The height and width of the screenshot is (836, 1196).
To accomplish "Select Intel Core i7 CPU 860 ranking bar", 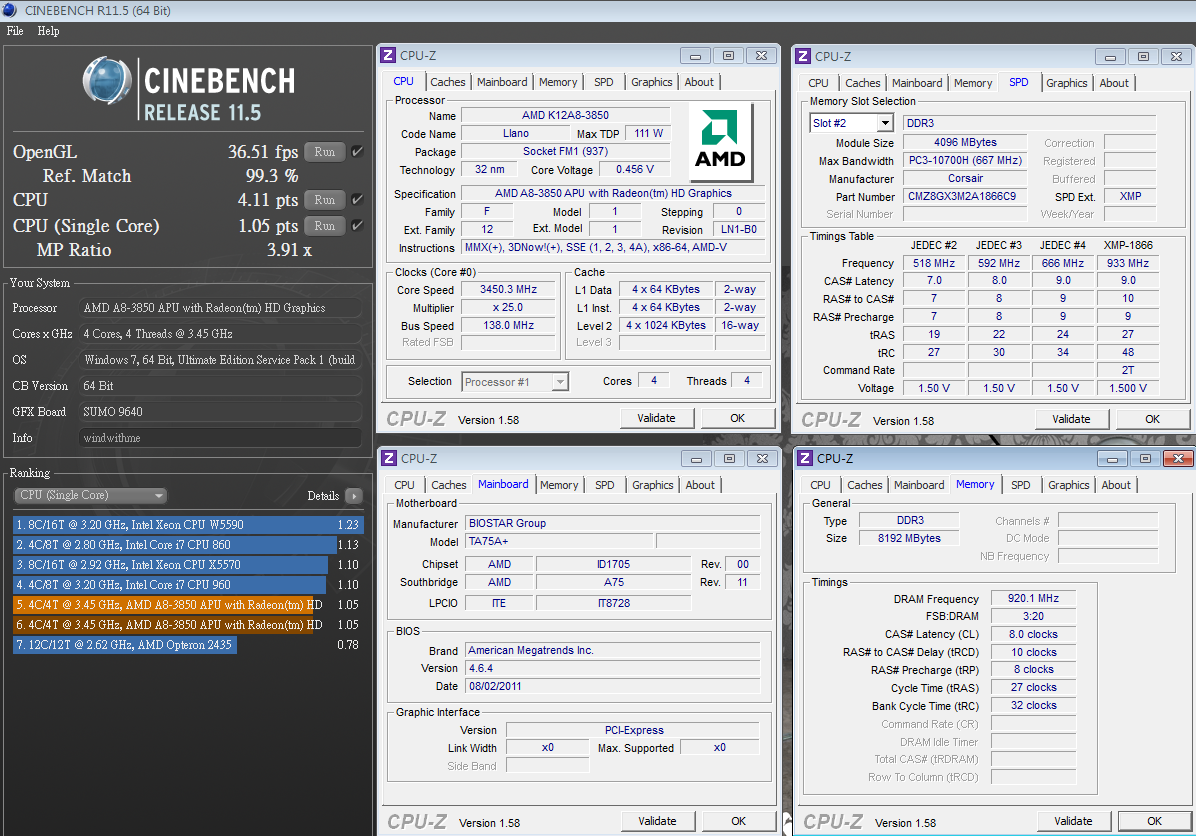I will pyautogui.click(x=175, y=545).
